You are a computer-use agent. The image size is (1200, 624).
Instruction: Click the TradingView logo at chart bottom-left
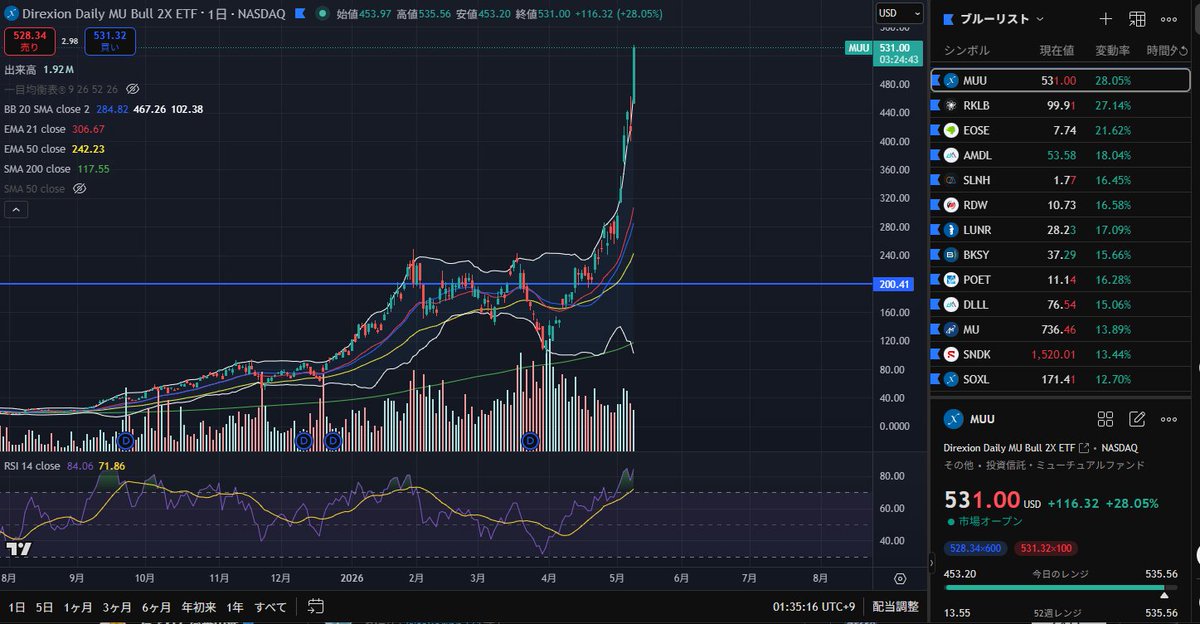pos(18,548)
